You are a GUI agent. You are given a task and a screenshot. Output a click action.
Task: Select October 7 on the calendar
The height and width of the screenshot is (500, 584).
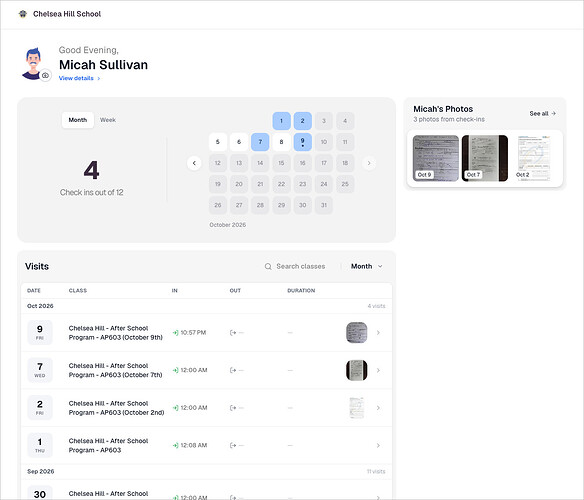(x=260, y=142)
